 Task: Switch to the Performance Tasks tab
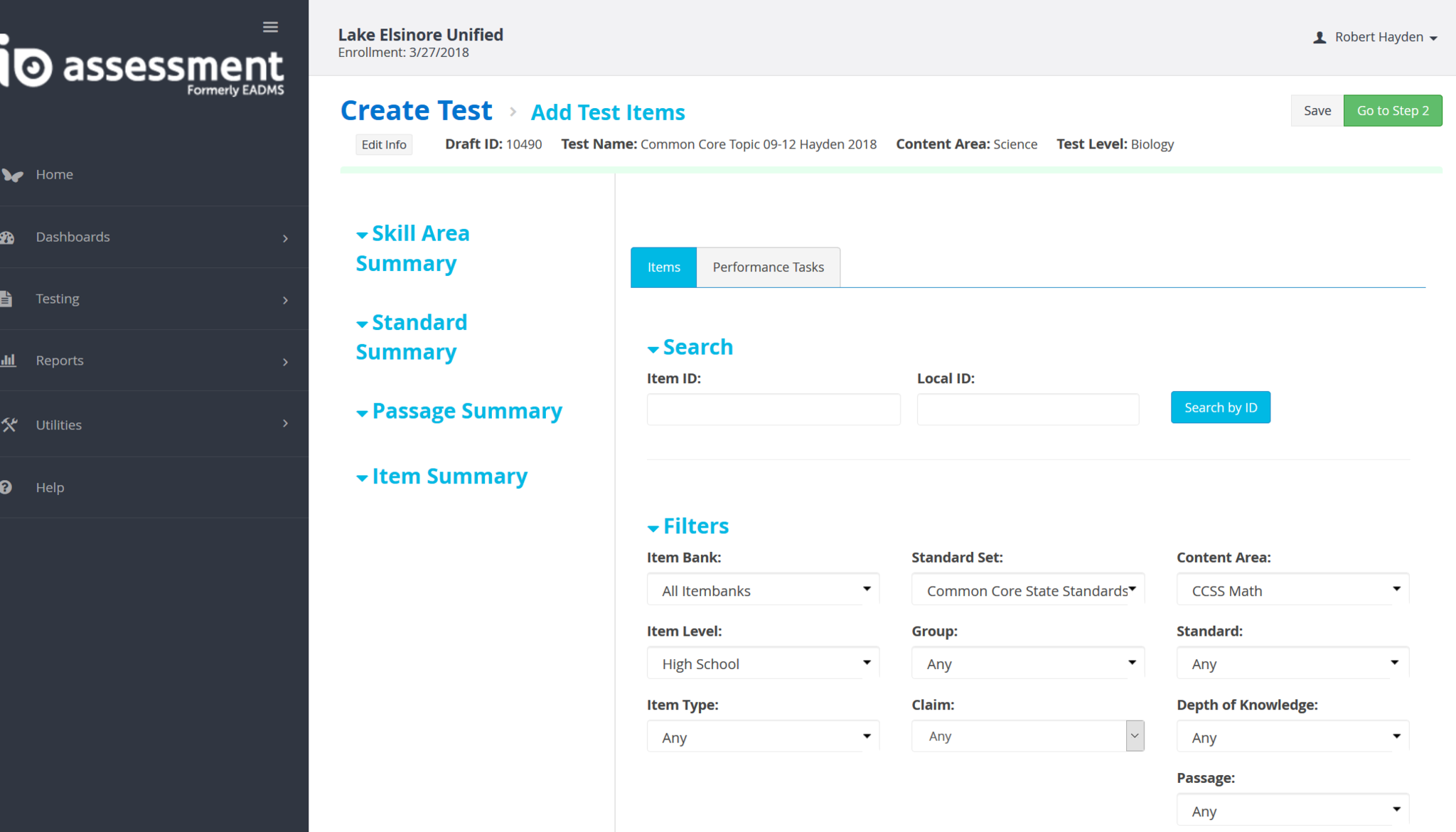pos(768,267)
